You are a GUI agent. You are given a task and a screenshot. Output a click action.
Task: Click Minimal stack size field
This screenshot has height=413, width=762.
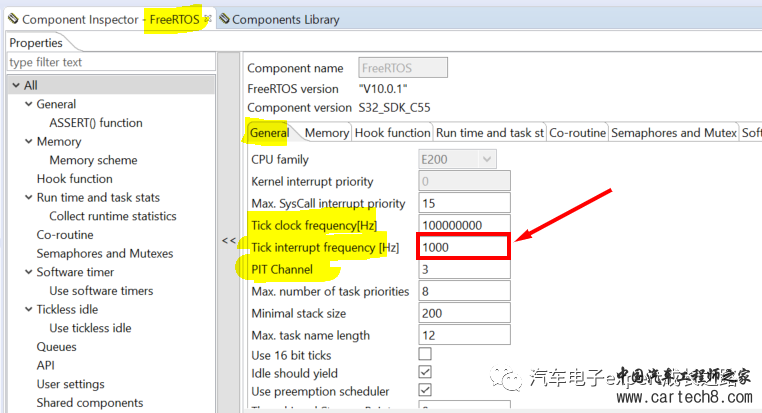coord(465,313)
